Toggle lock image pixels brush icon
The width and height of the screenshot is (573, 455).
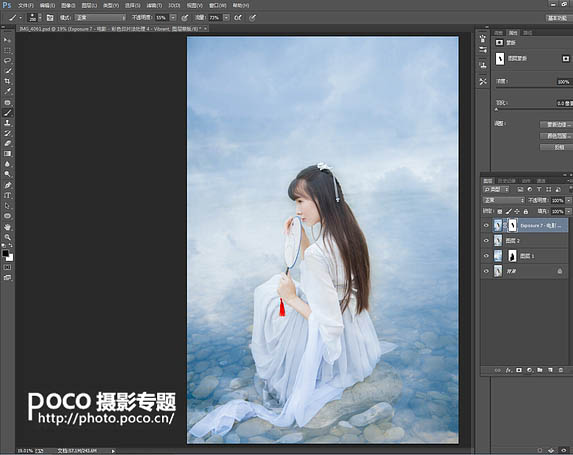point(508,211)
